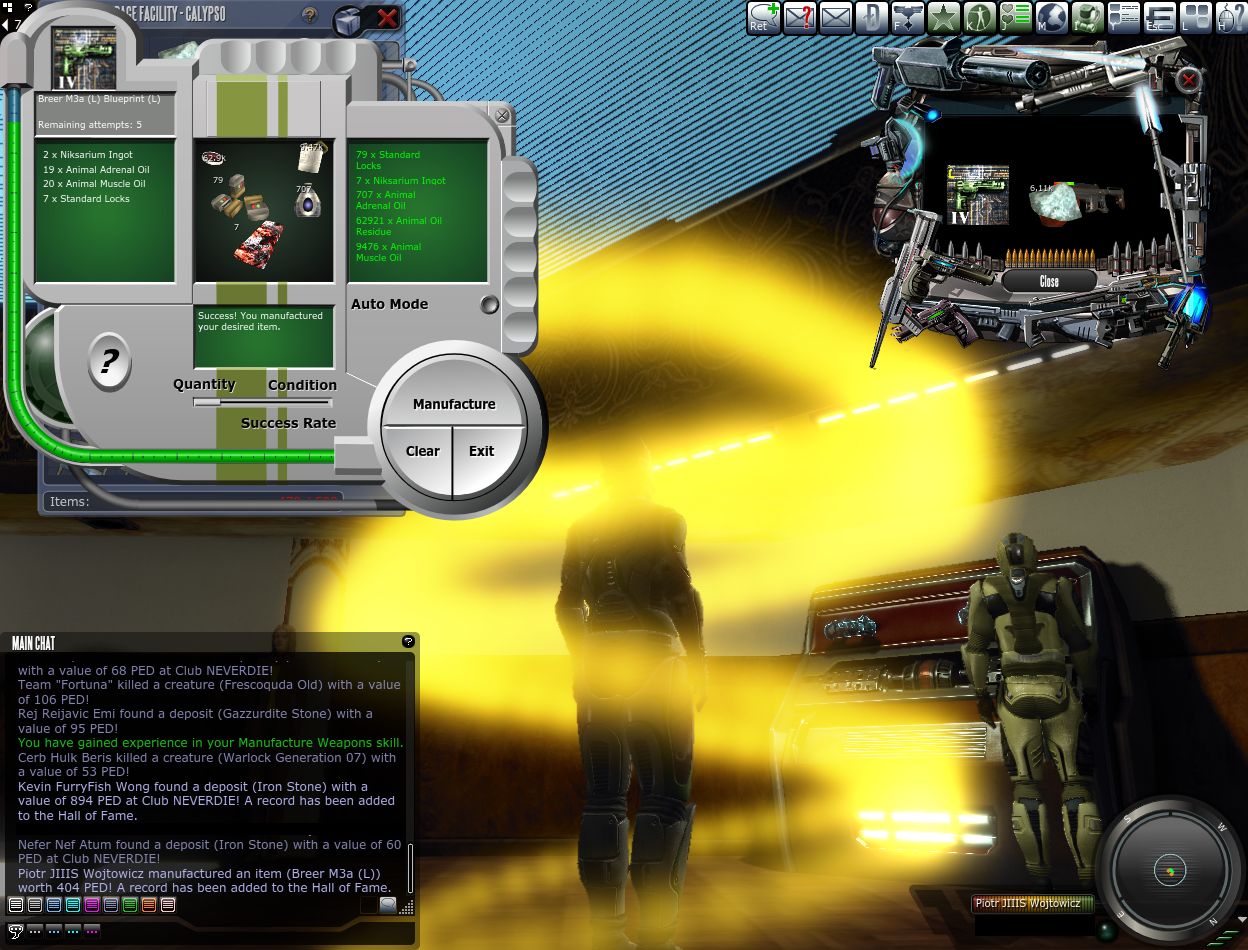Toggle the green chat channel filter
Image resolution: width=1248 pixels, height=950 pixels.
click(x=130, y=905)
